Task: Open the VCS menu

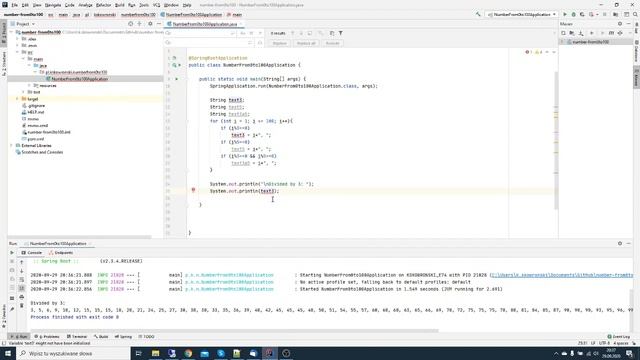Action: point(156,5)
